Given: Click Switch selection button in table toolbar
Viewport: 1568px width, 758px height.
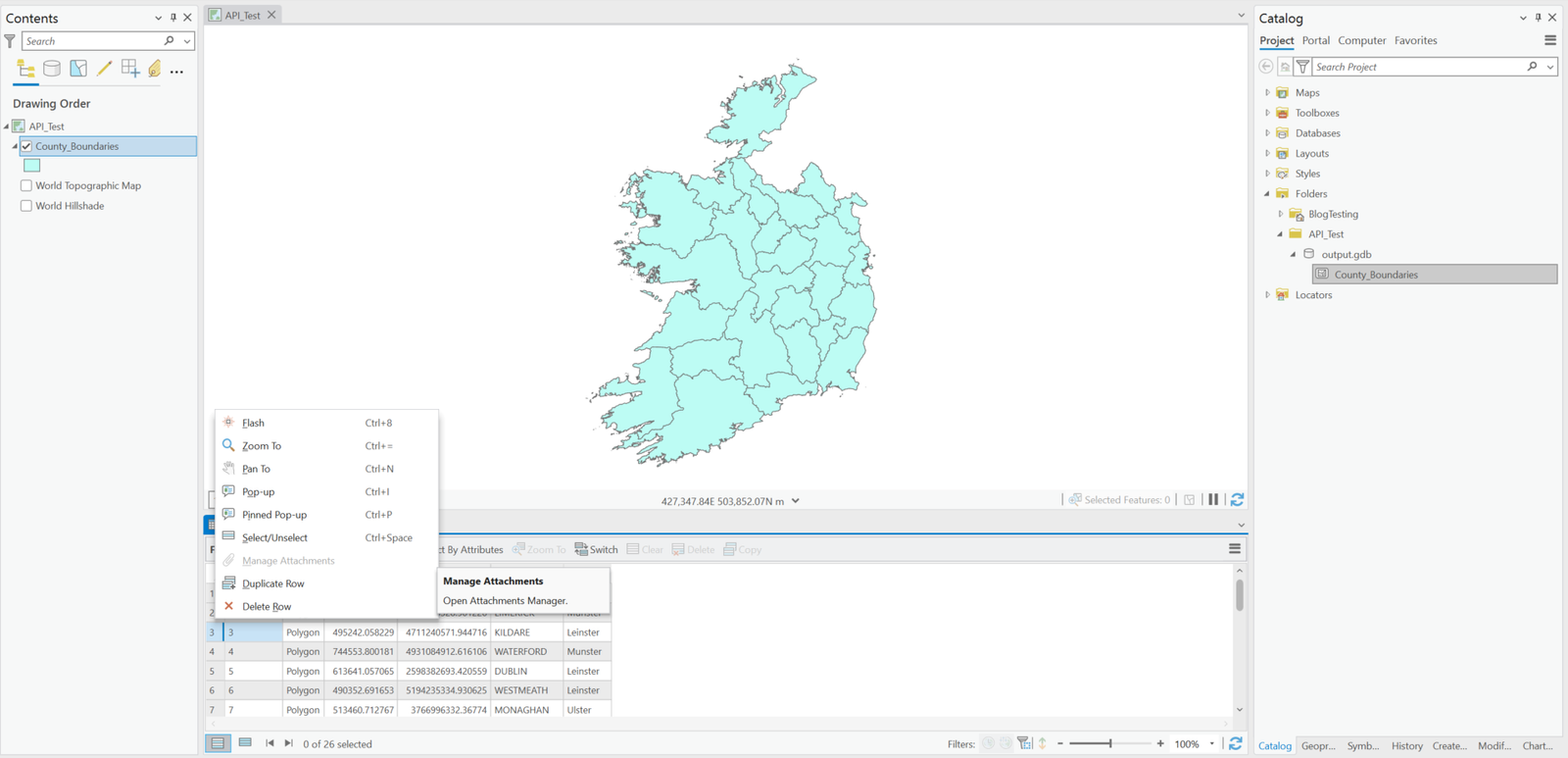Looking at the screenshot, I should click(596, 549).
